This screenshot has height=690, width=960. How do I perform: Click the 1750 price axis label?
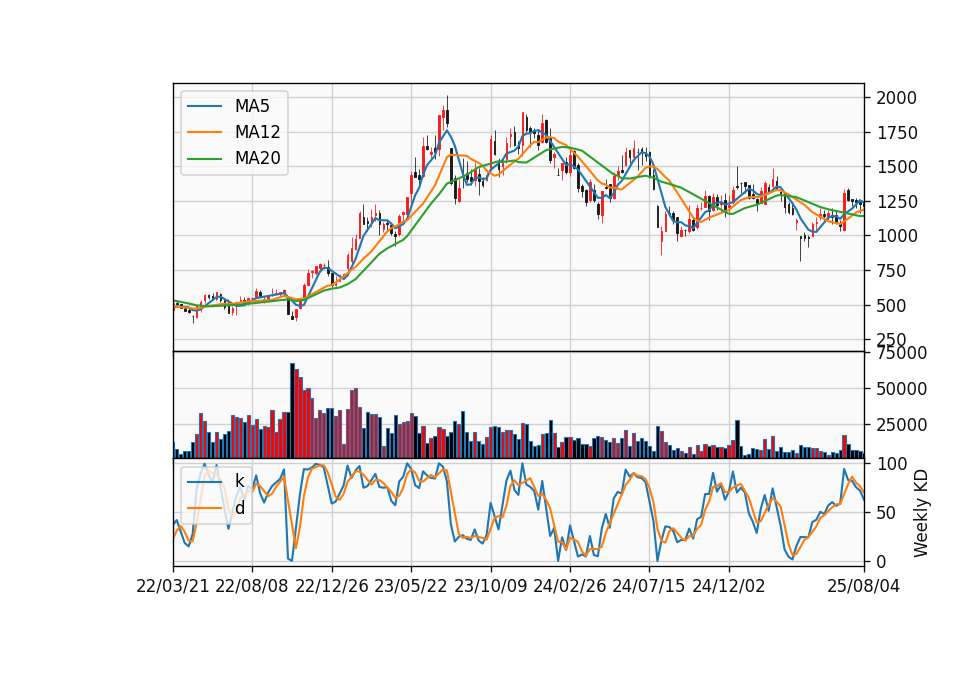click(896, 133)
